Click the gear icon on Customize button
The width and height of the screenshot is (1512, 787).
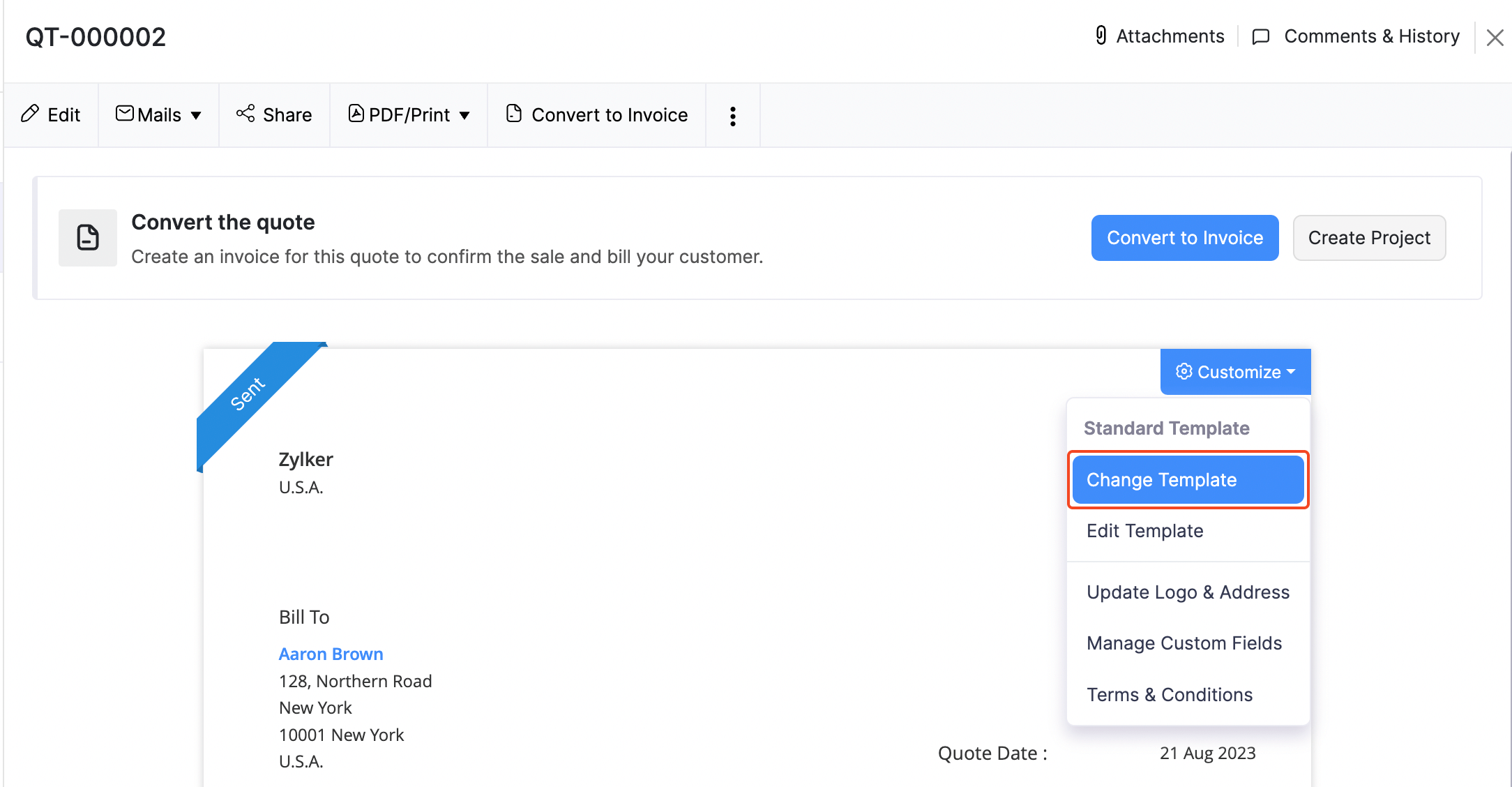pos(1184,372)
